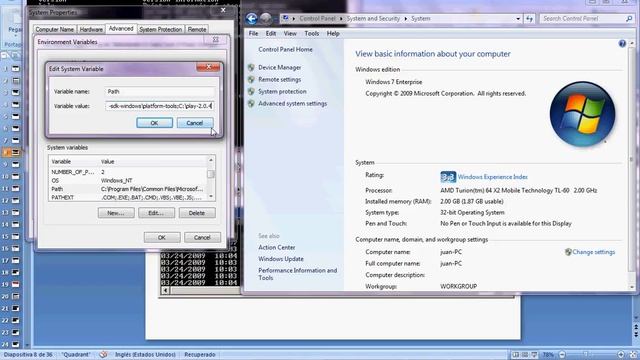Image resolution: width=640 pixels, height=360 pixels.
Task: Select the Advanced tab in System Properties
Action: [x=121, y=29]
